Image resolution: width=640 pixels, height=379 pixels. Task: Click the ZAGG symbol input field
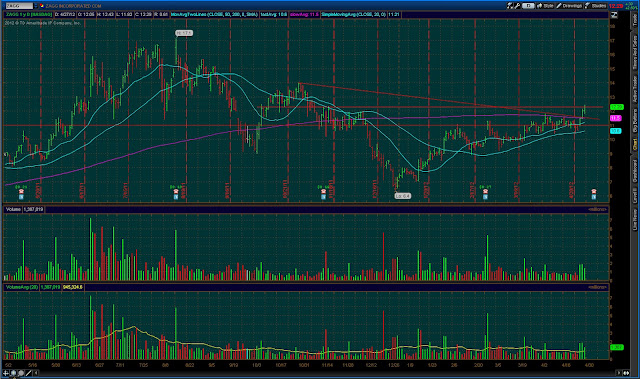[x=19, y=6]
